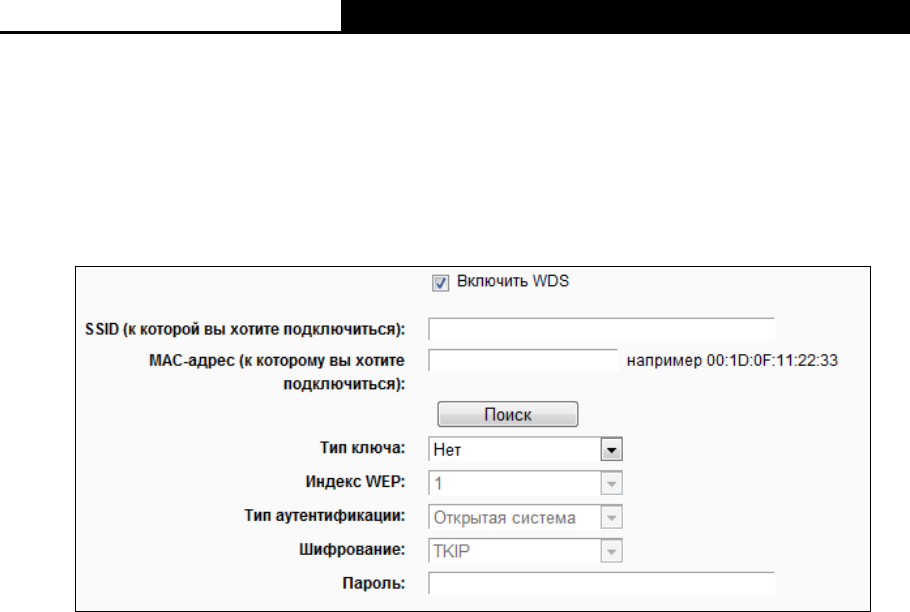Click the Тип аутентификации label
Viewport: 910px width, 612px height.
point(324,516)
